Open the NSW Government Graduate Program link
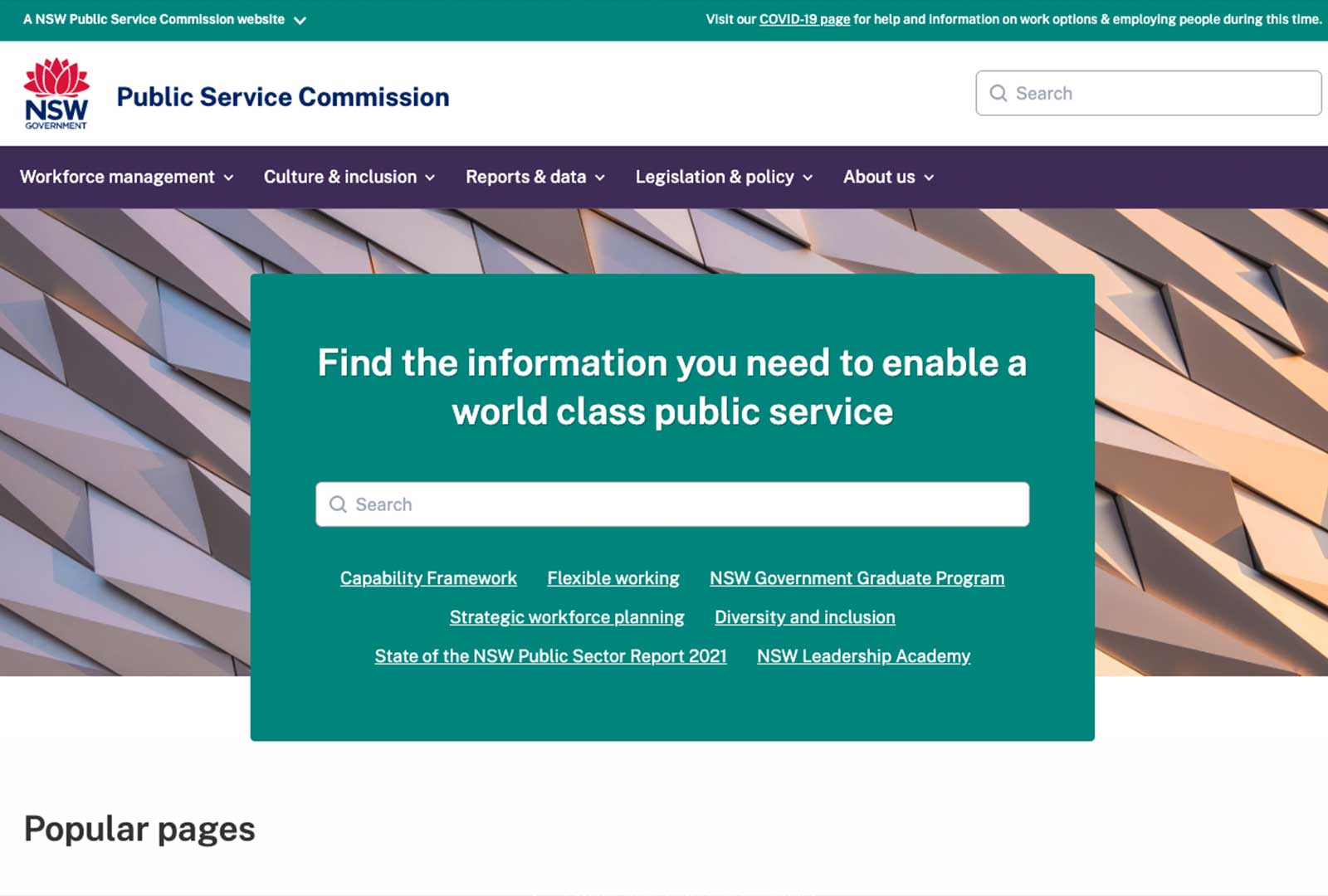1328x896 pixels. (x=857, y=578)
